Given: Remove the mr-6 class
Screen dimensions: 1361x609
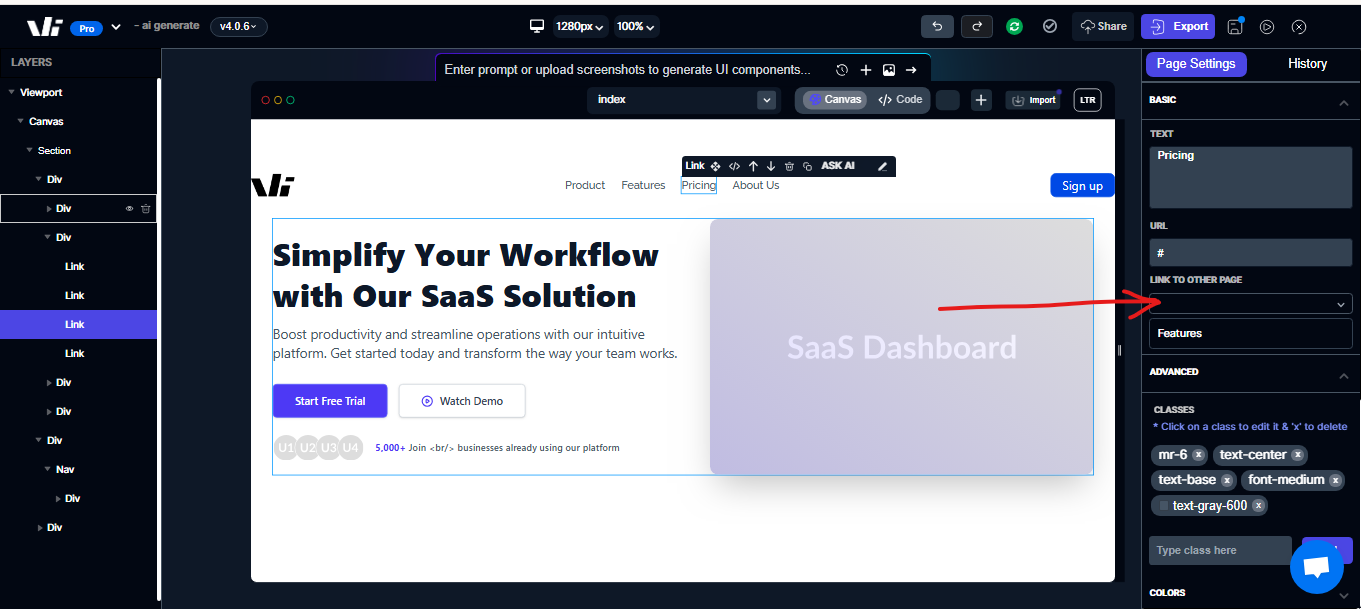Looking at the screenshot, I should click(1198, 455).
